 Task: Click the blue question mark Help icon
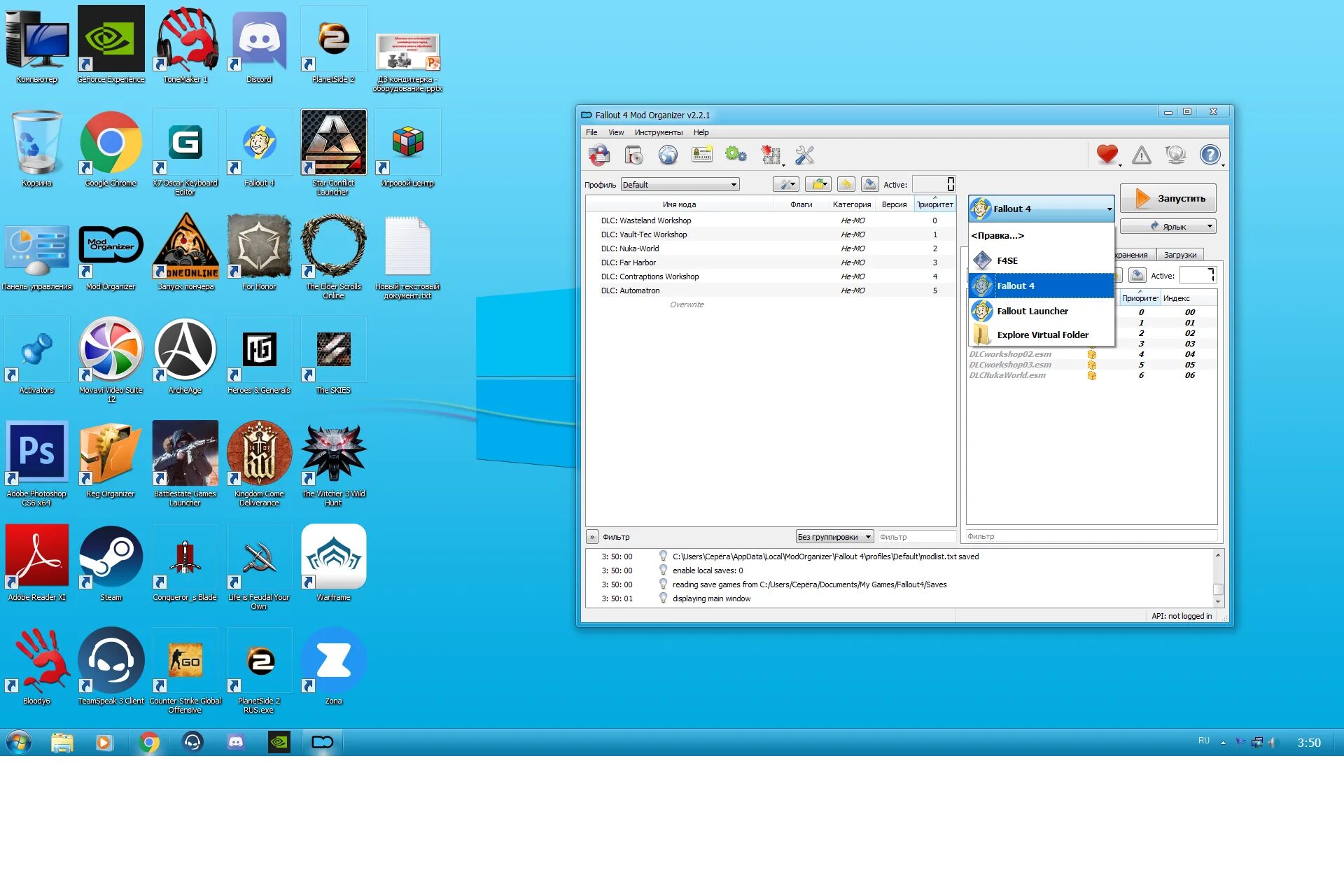point(1210,155)
